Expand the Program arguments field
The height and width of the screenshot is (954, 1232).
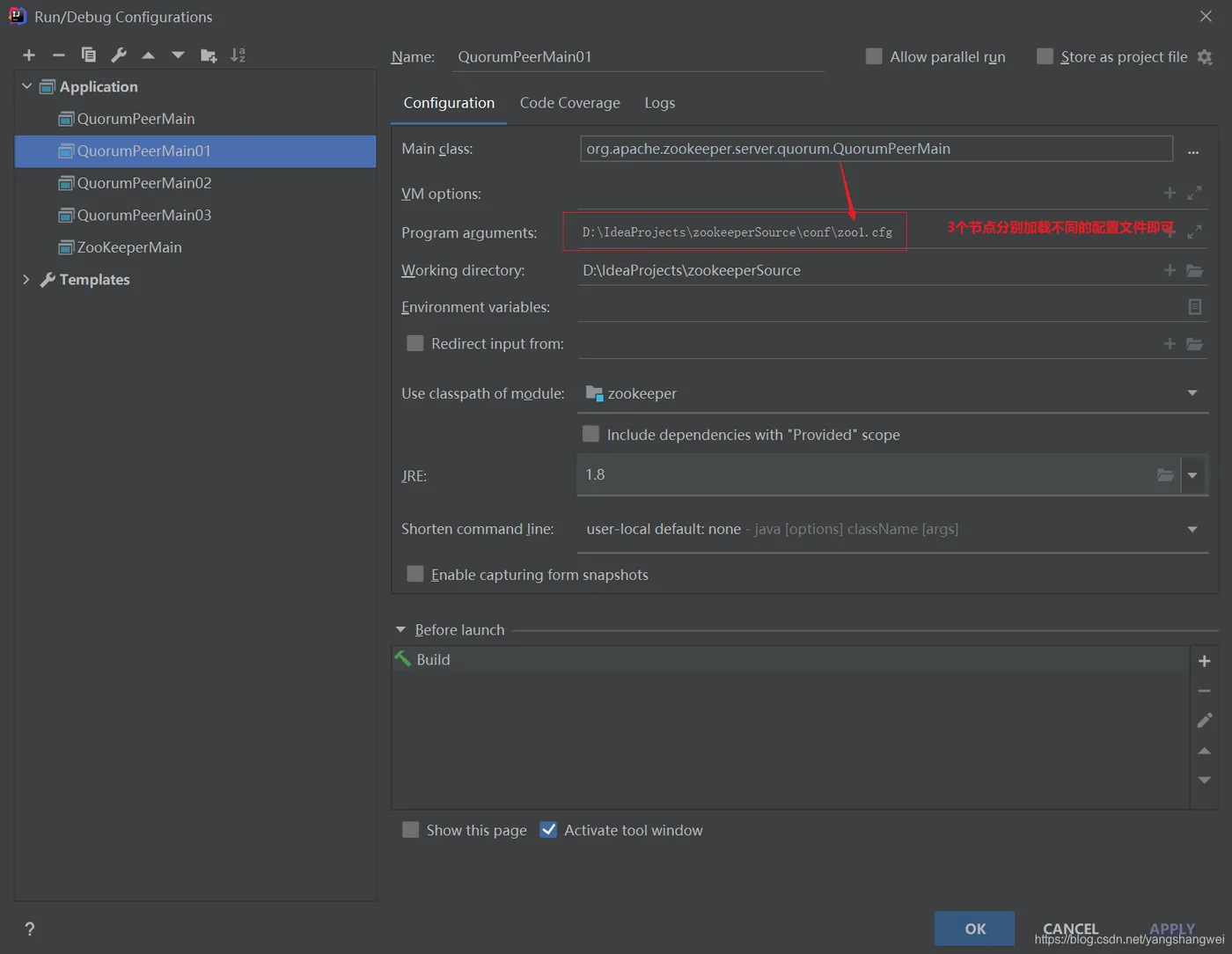(x=1194, y=231)
